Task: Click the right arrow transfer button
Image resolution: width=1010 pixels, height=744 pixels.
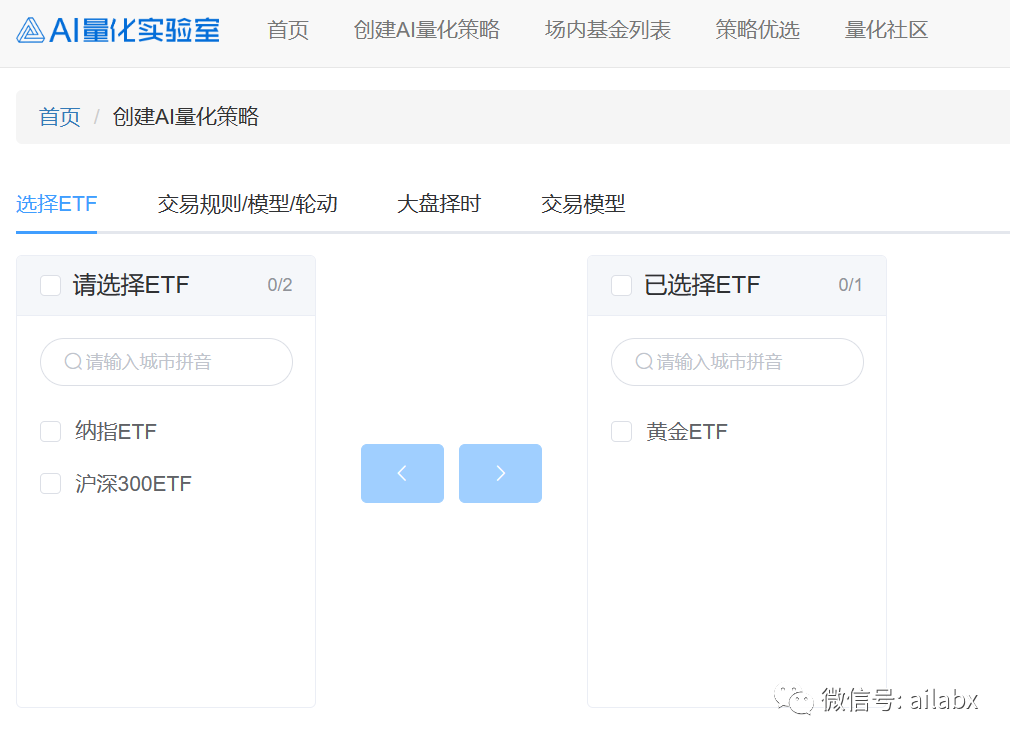Action: 500,473
